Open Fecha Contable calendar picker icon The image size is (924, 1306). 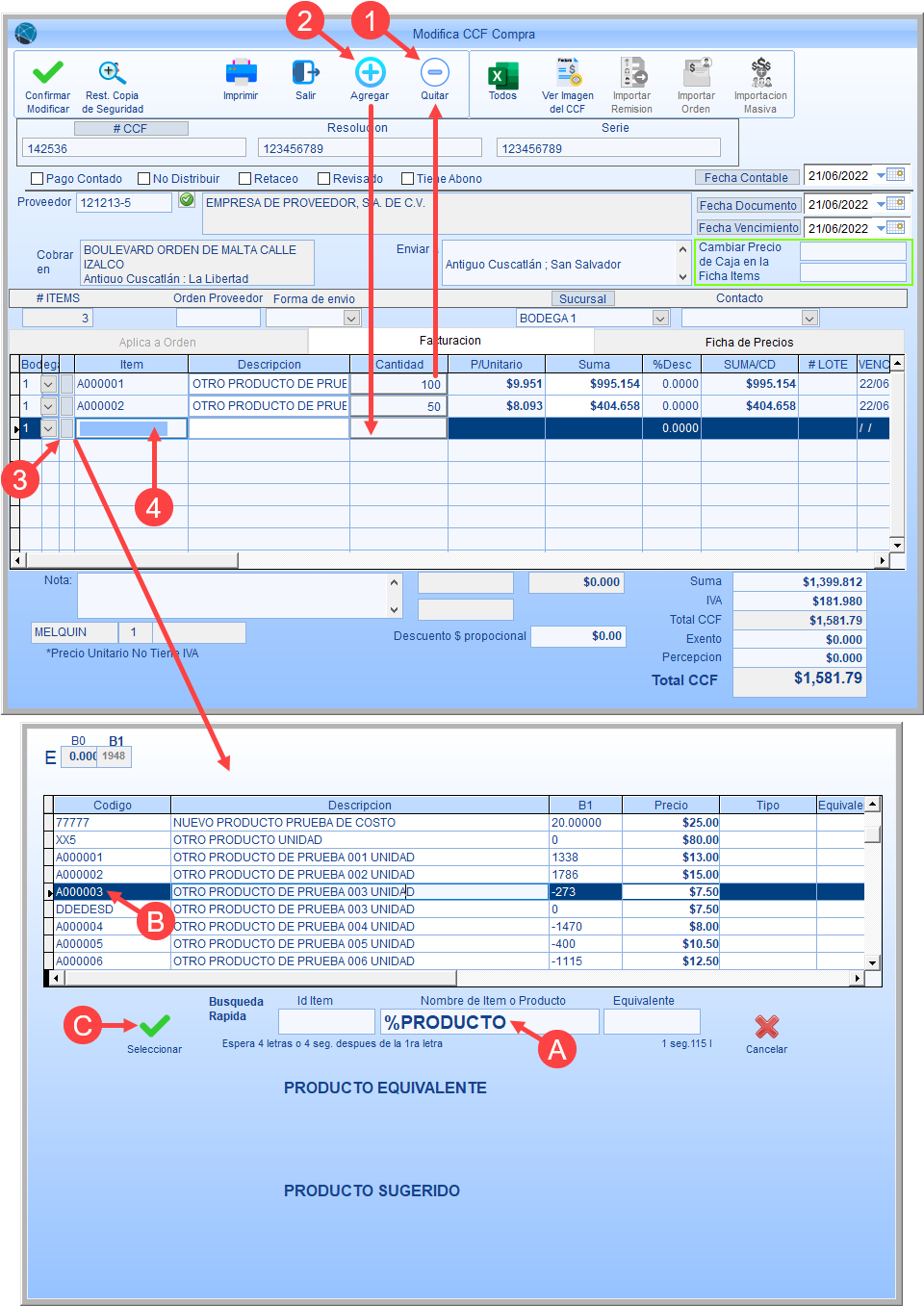coord(896,175)
